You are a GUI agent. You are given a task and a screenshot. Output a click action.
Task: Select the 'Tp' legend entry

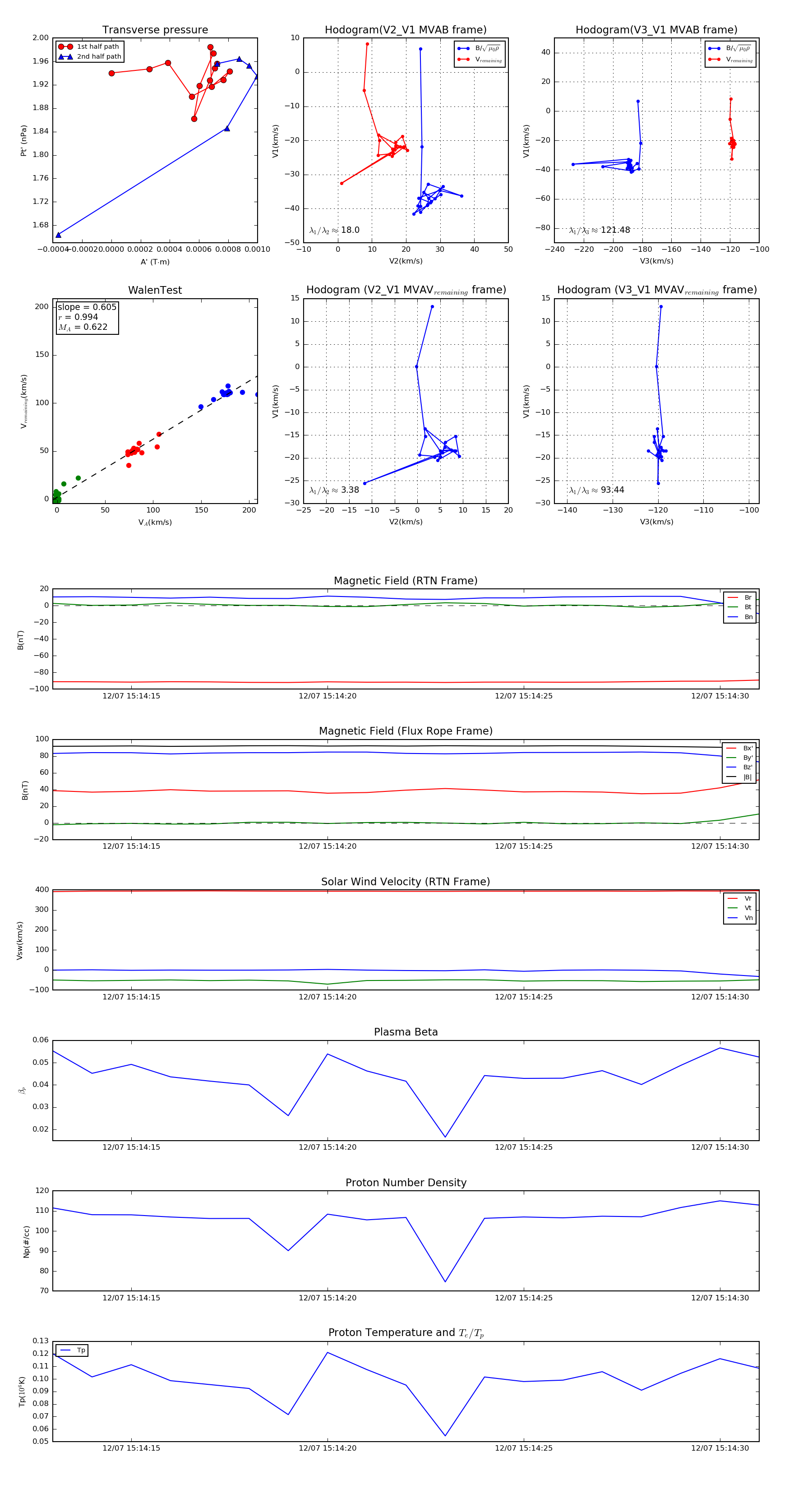coord(73,1351)
